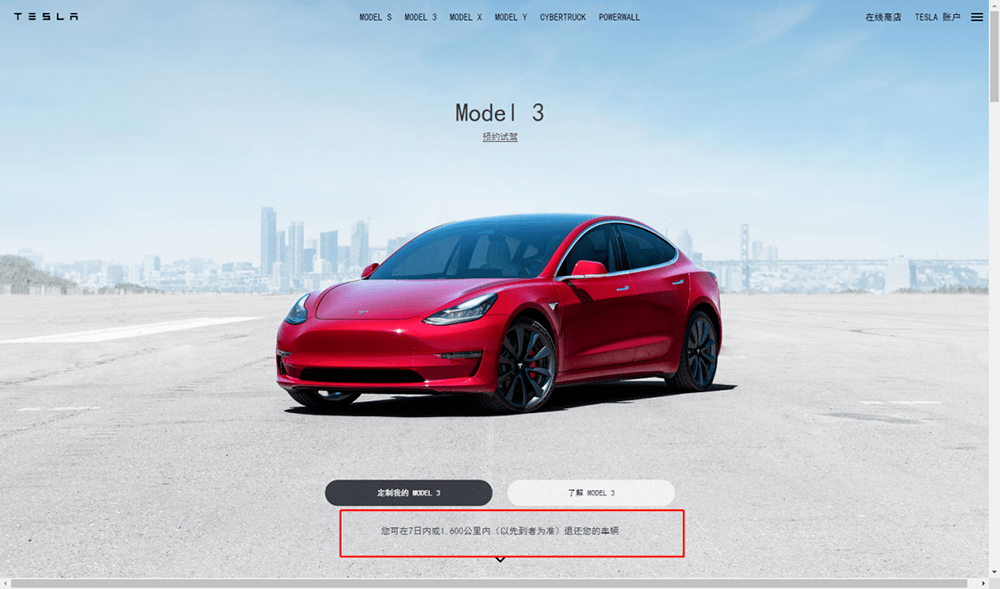This screenshot has height=589, width=1000.
Task: Open the MODEL X page
Action: 466,17
